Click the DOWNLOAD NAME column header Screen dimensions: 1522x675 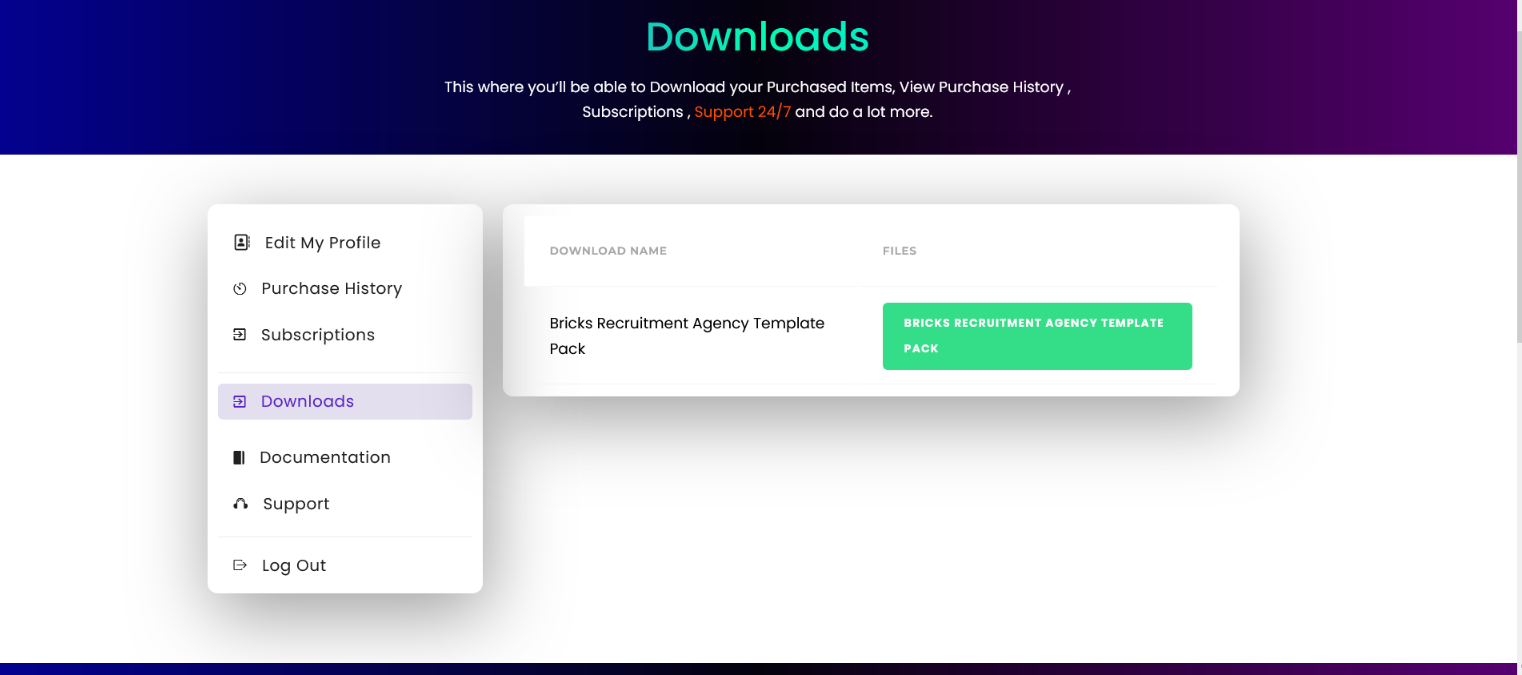(608, 250)
